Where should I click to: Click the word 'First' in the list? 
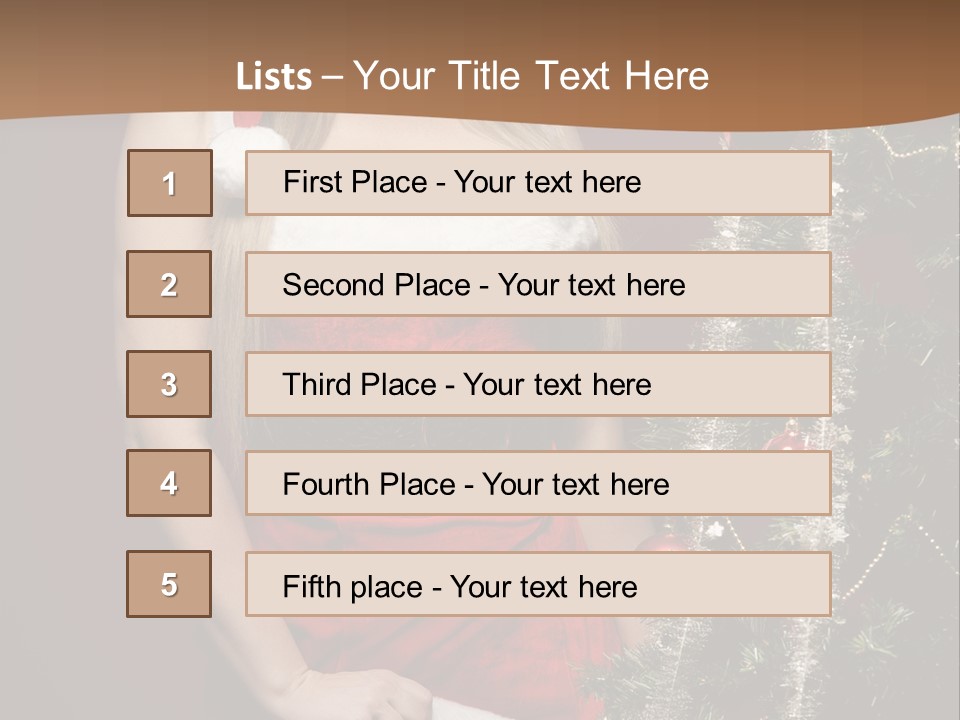tap(311, 182)
